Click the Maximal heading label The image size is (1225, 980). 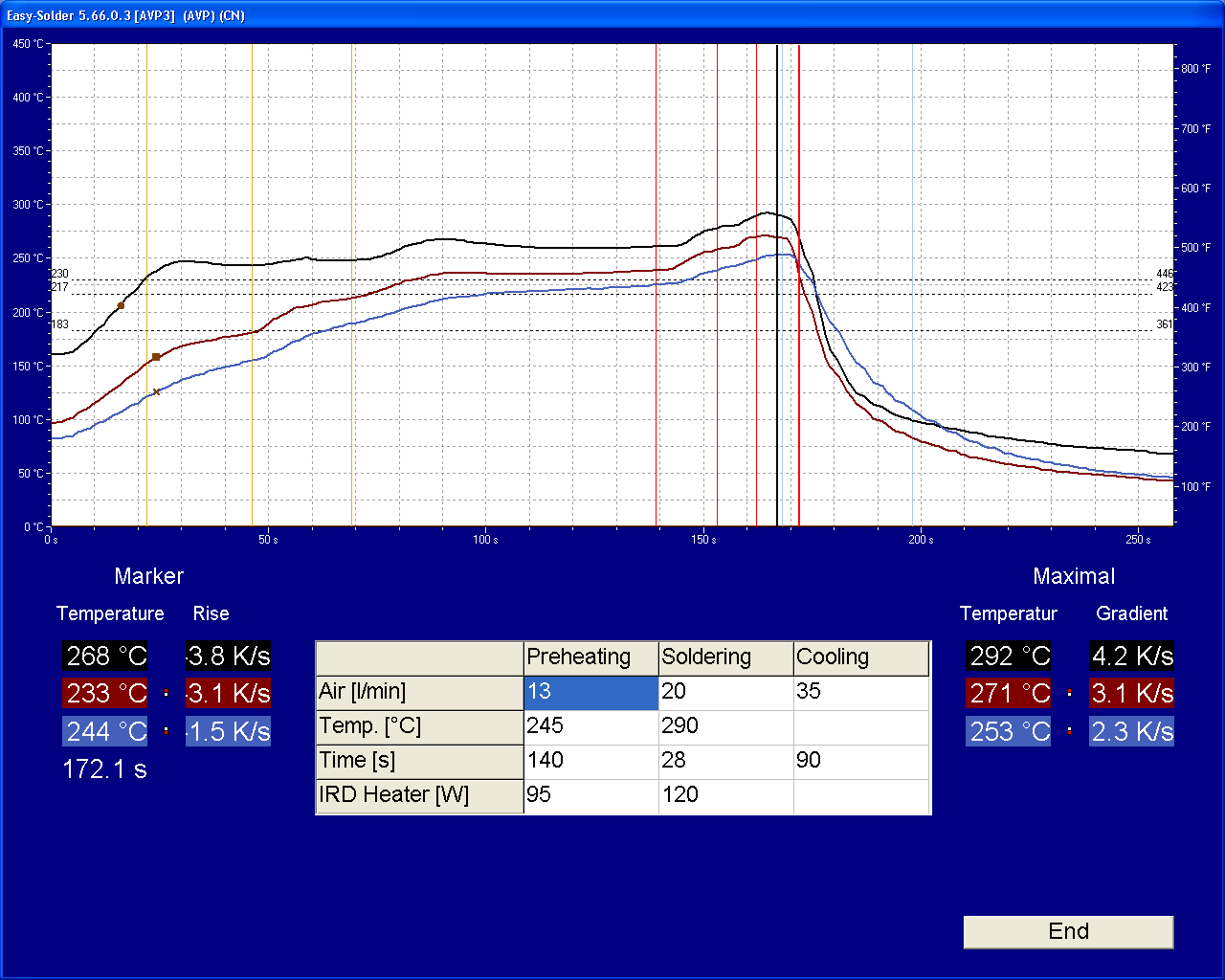click(1074, 576)
